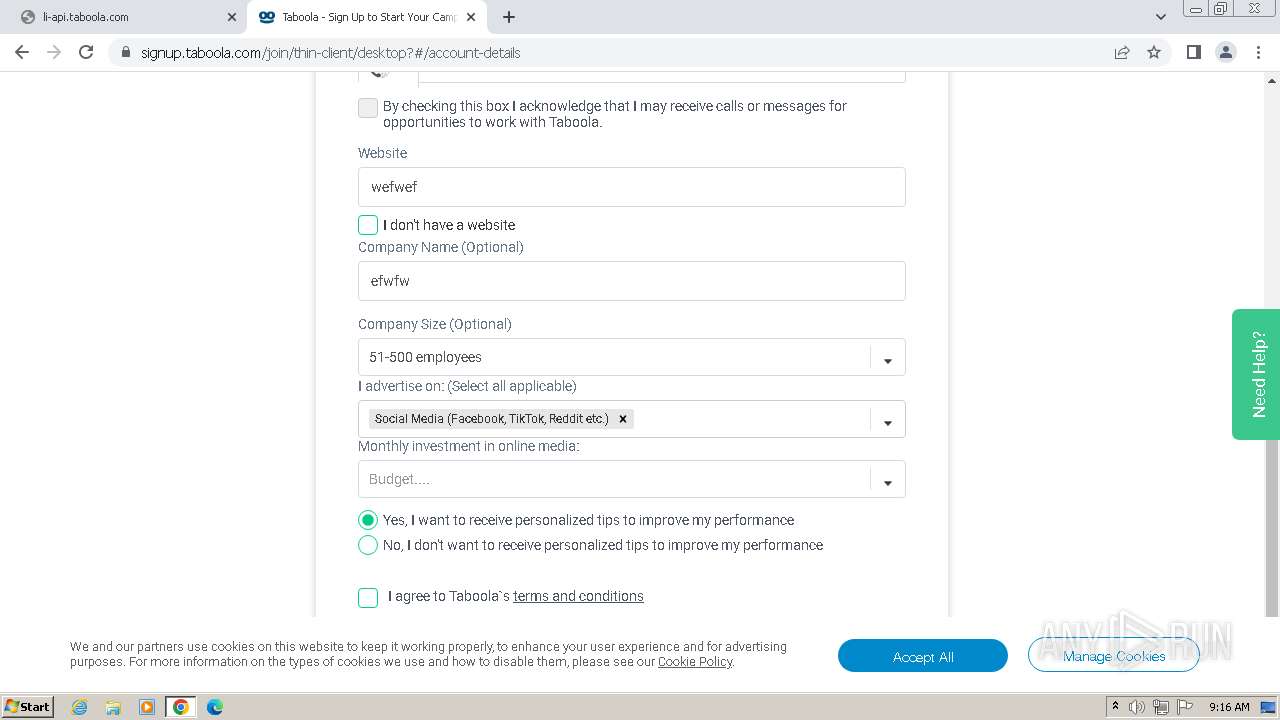Close the li-api.taboola.com tab
This screenshot has width=1280, height=720.
tap(232, 17)
